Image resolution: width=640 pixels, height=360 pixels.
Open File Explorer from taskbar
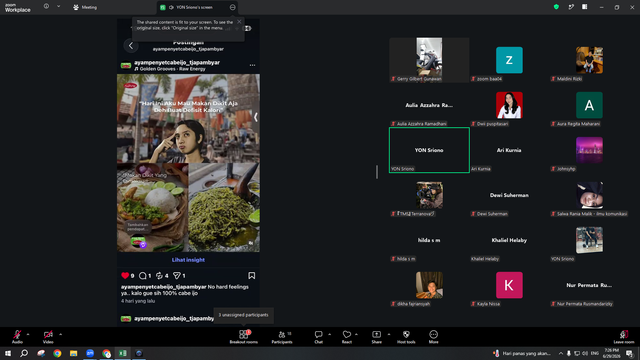click(x=73, y=353)
